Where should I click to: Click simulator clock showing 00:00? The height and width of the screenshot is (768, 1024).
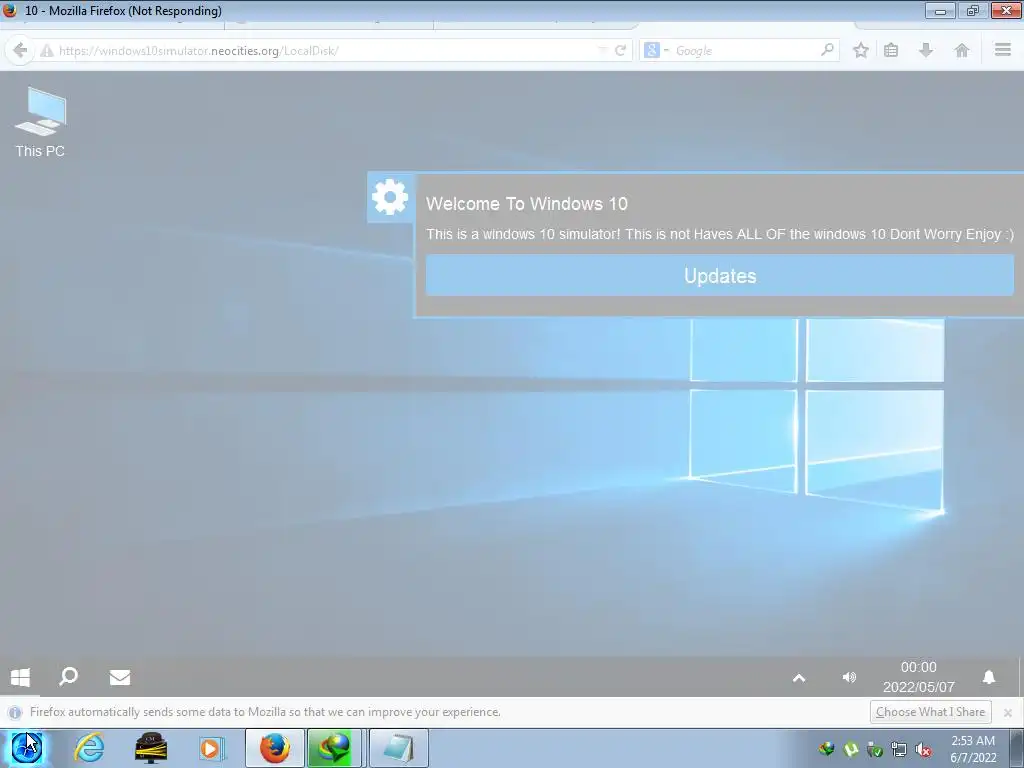[x=918, y=667]
